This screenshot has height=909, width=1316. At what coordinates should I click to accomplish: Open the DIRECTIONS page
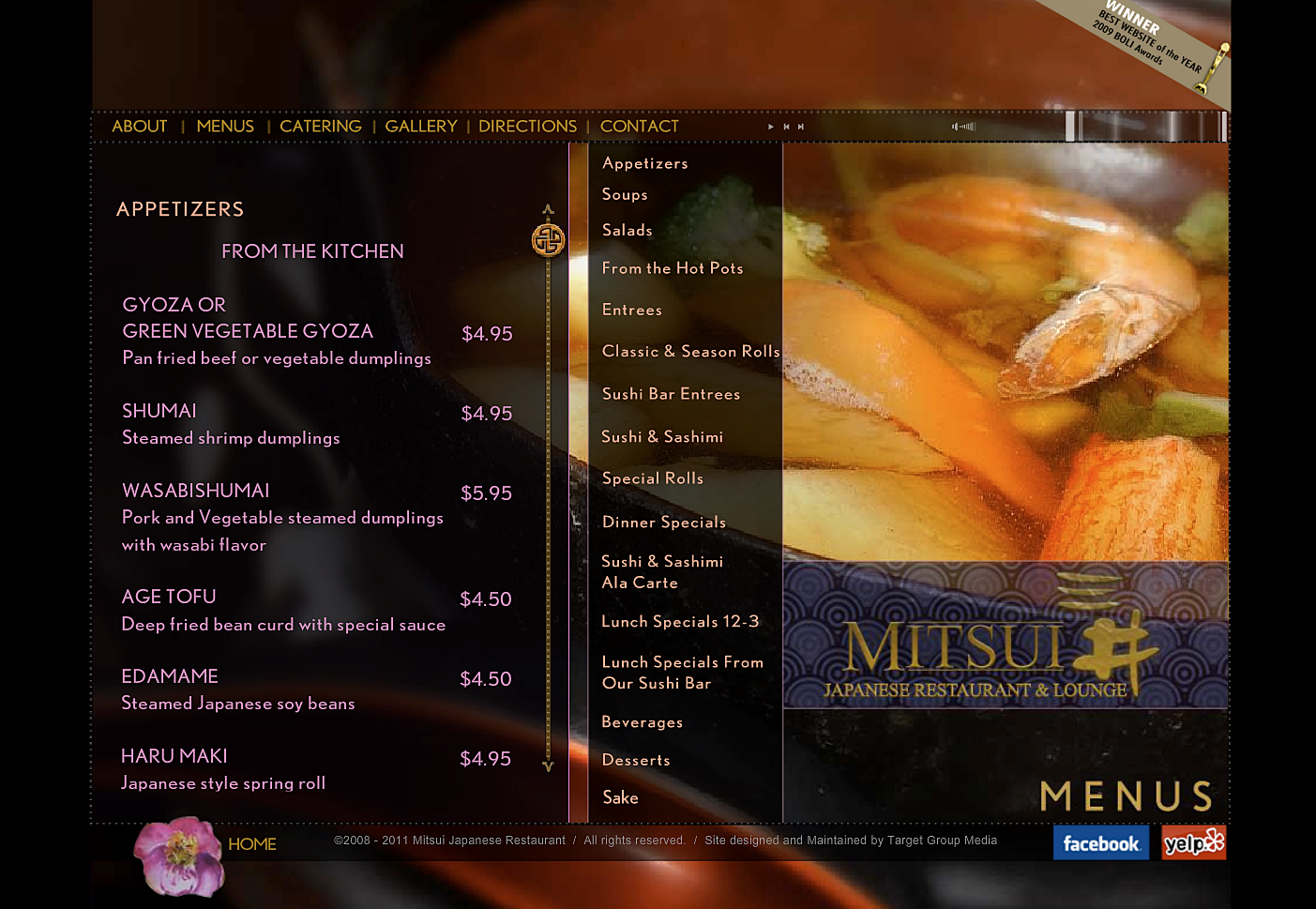[528, 126]
